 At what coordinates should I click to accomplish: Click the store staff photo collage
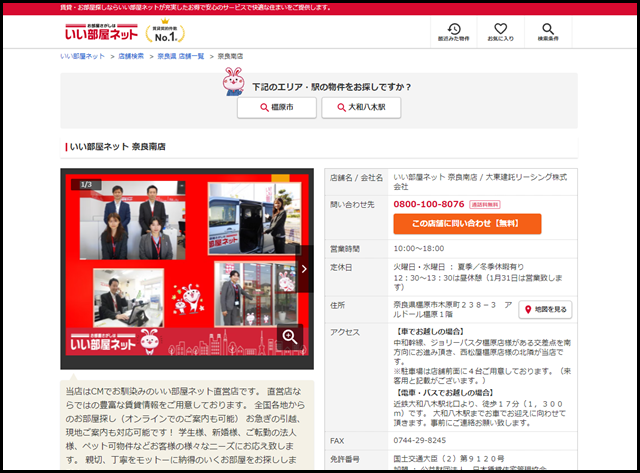tap(187, 265)
